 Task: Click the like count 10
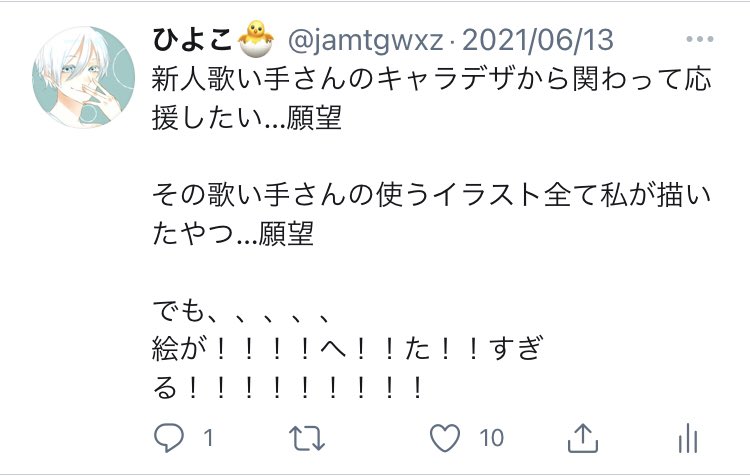click(x=491, y=438)
